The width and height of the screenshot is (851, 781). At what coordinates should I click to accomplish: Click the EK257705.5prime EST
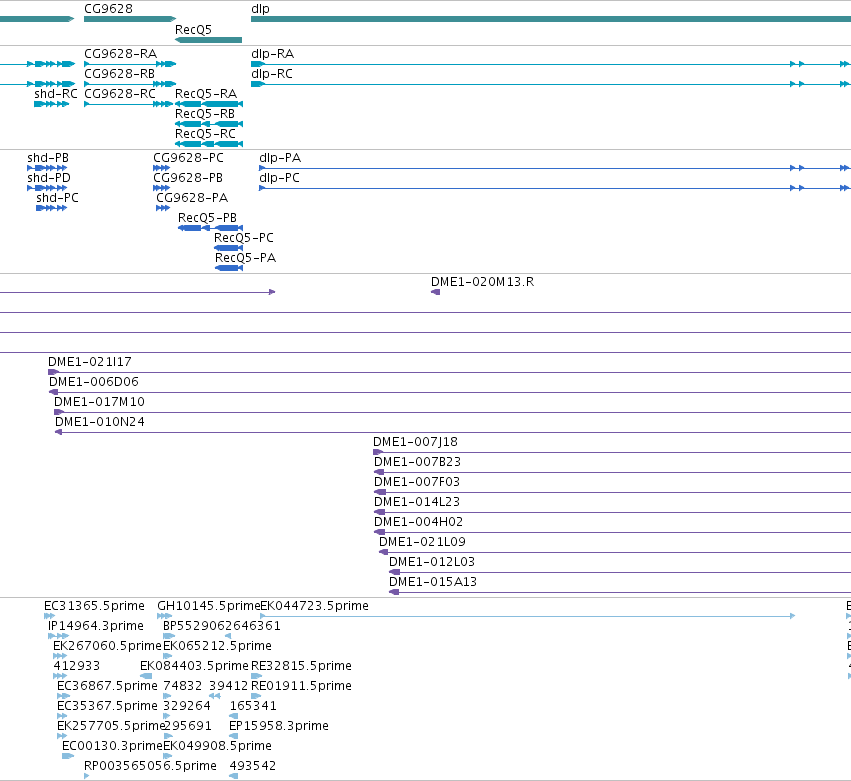[62, 736]
